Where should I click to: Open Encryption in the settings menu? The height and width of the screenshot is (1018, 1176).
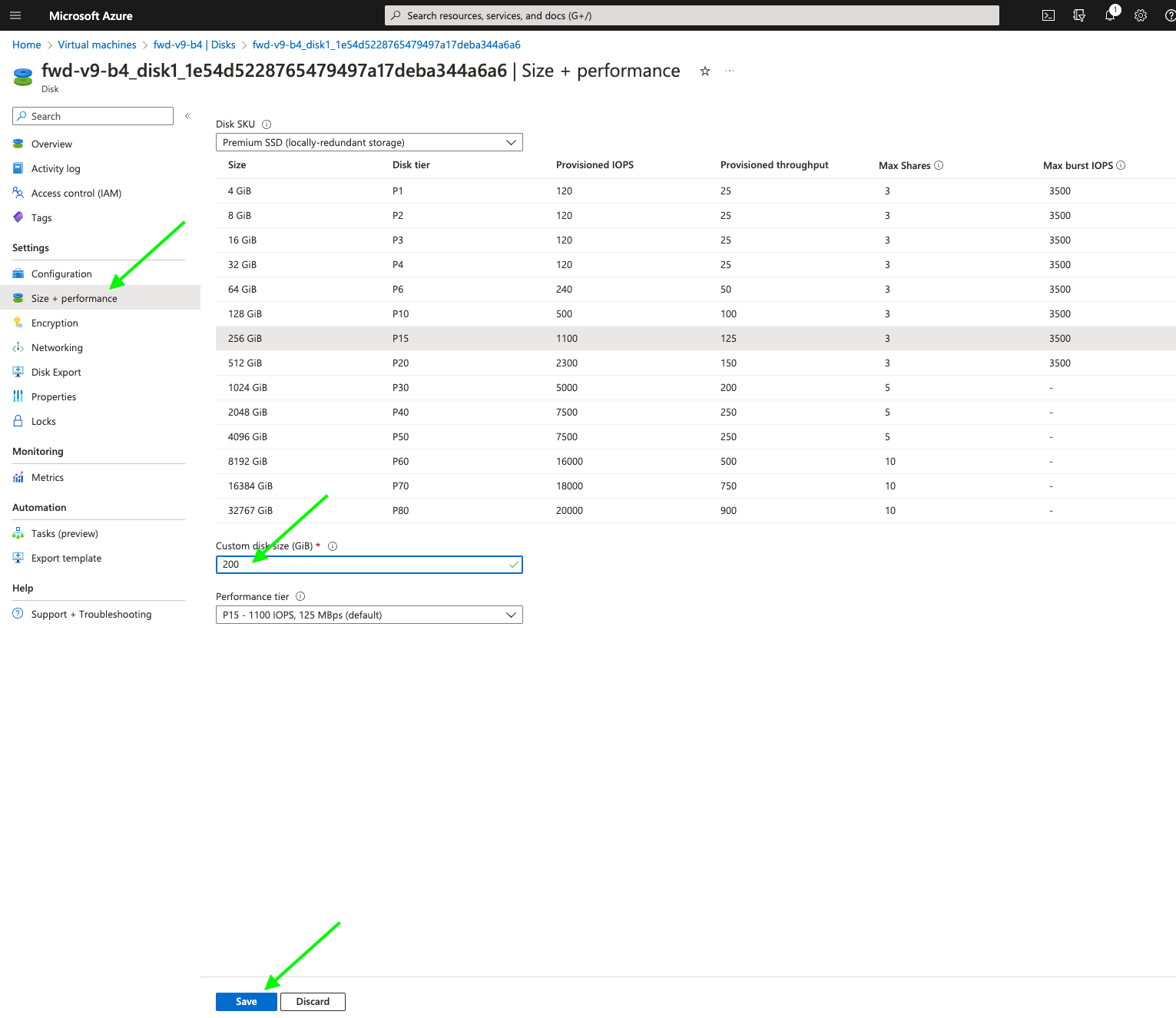pos(55,323)
